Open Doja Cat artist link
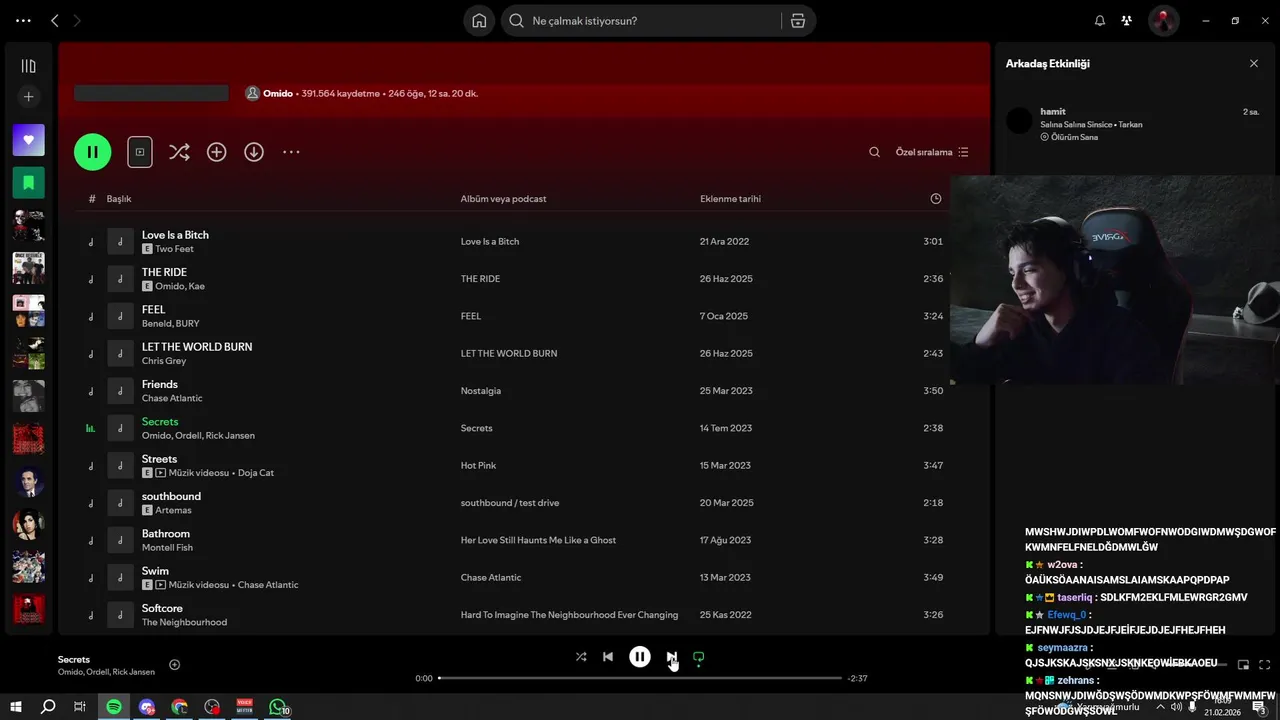 (x=257, y=473)
